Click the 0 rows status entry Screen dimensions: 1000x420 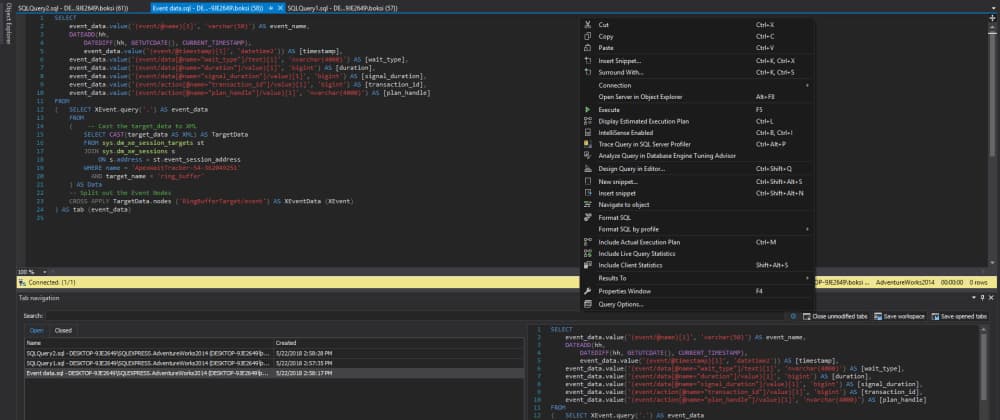pyautogui.click(x=979, y=282)
